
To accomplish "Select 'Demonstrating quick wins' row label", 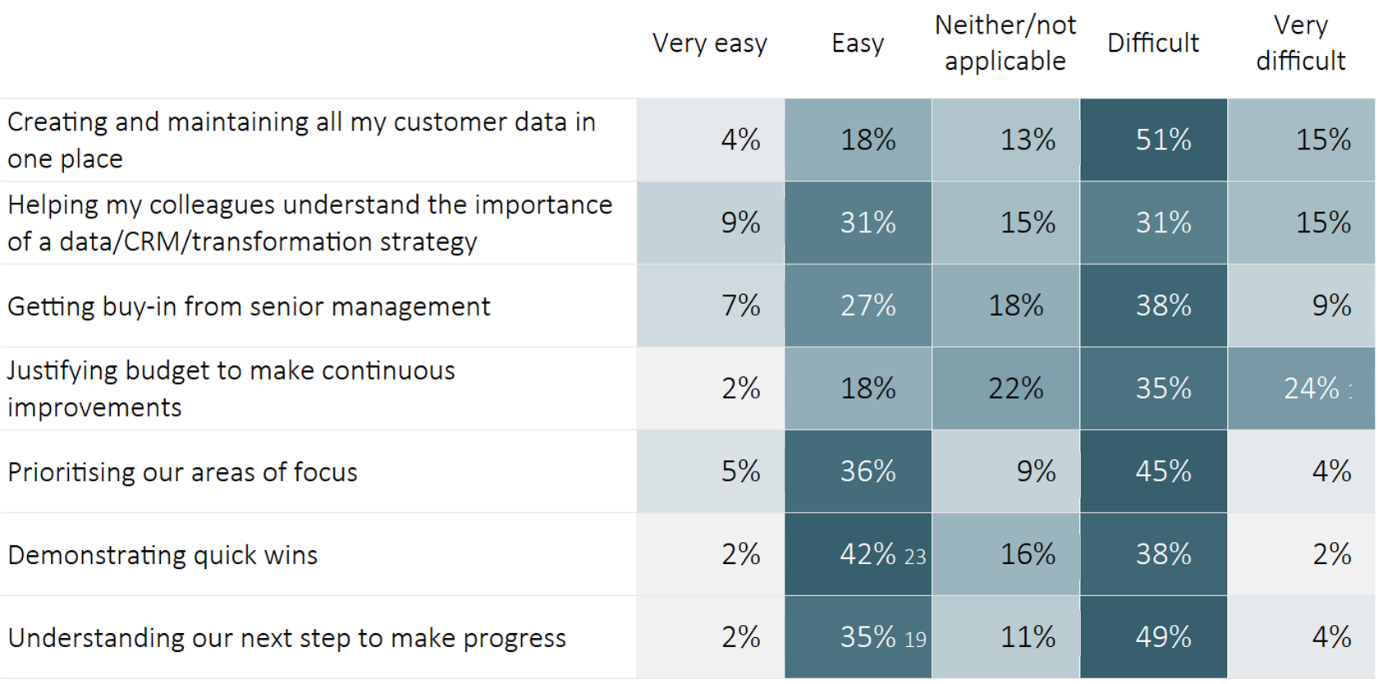I will [163, 555].
